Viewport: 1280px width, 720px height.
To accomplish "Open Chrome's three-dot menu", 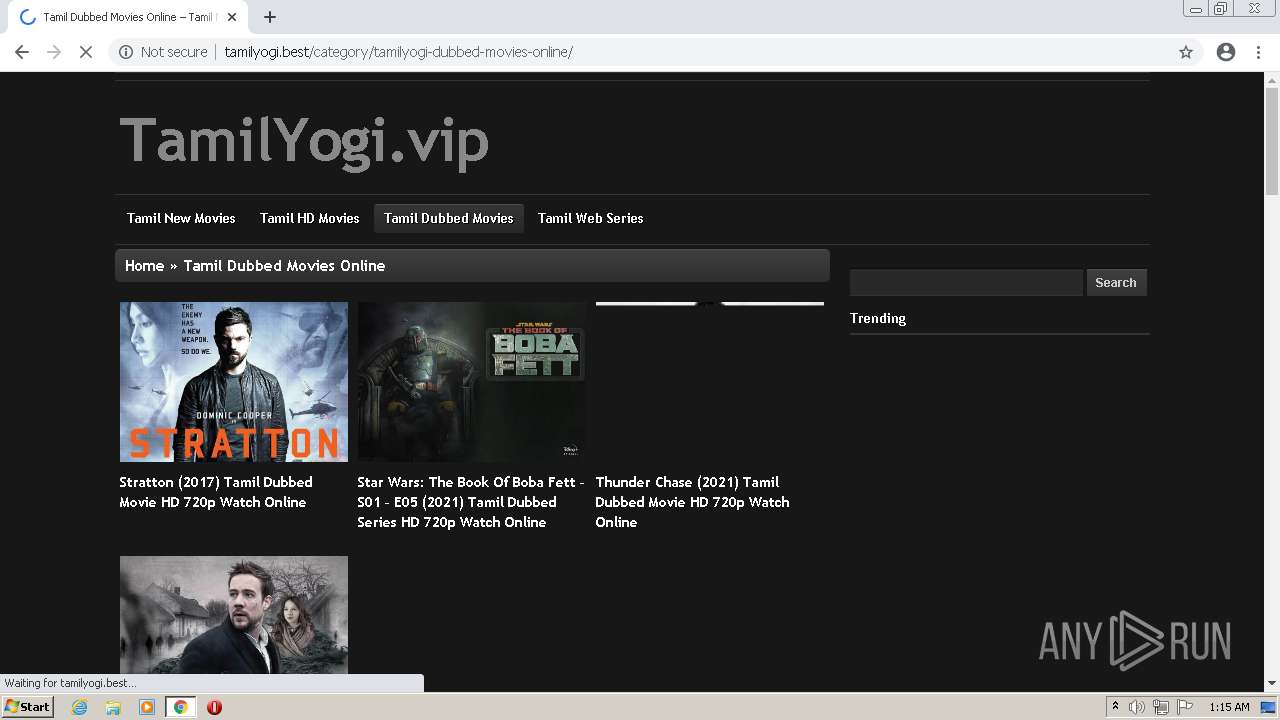I will [1258, 52].
